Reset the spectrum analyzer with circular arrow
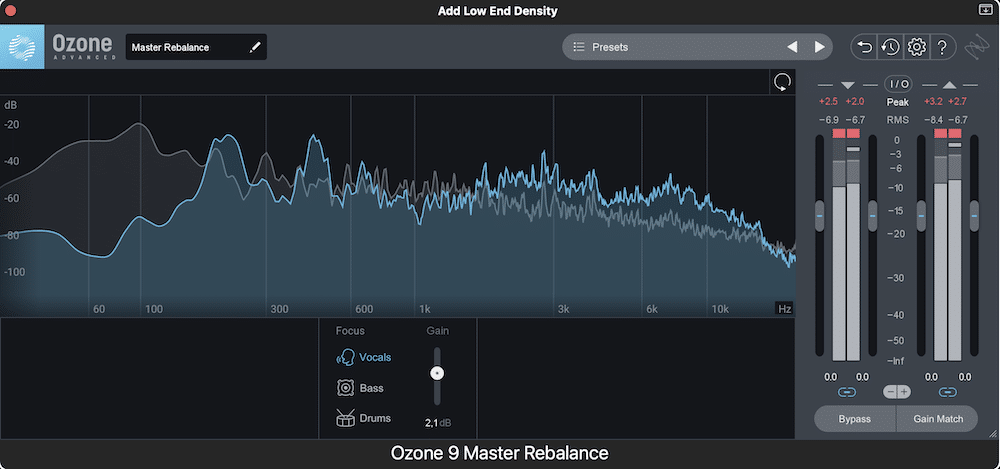1000x469 pixels. pyautogui.click(x=782, y=82)
